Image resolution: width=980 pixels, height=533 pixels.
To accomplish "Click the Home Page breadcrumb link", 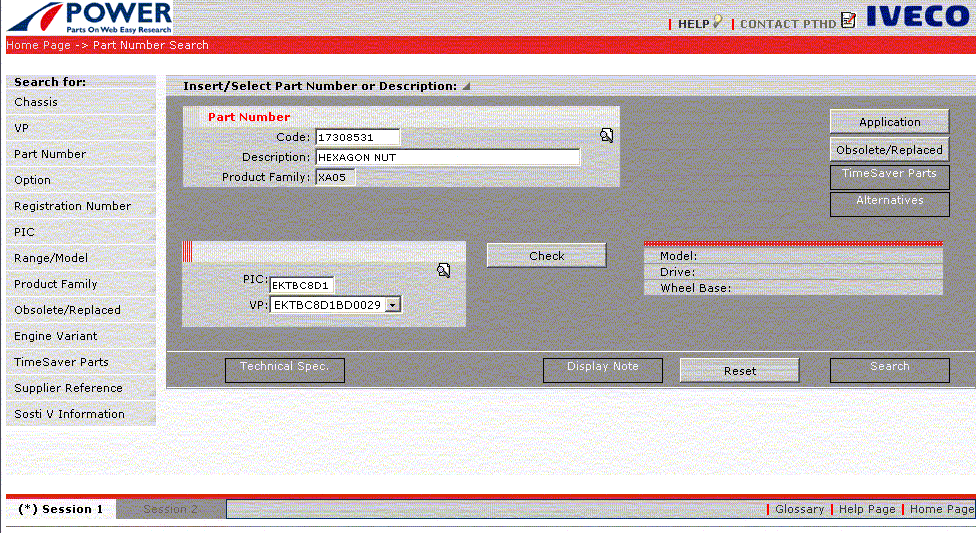I will [38, 45].
